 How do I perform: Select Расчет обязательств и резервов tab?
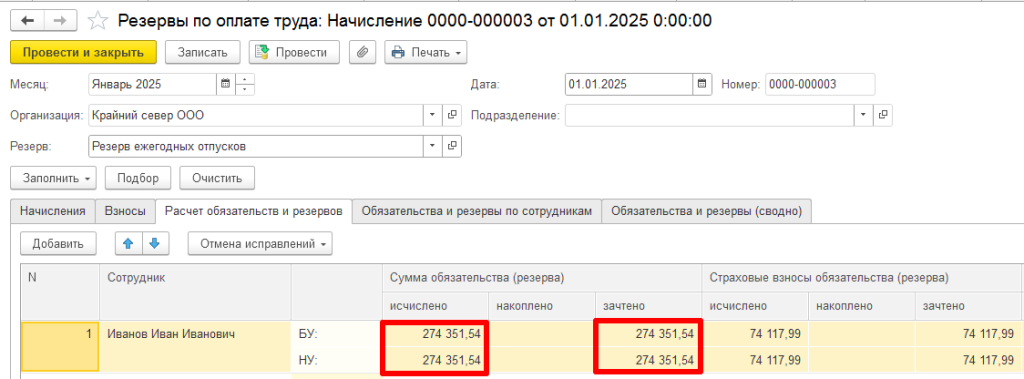point(253,211)
